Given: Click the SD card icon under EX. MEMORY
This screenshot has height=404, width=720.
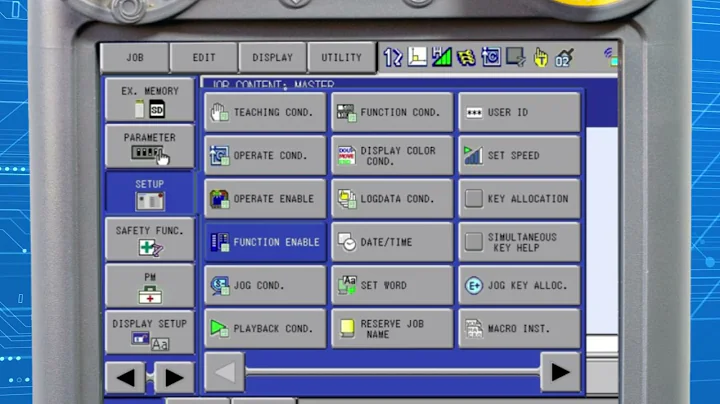Looking at the screenshot, I should coord(157,109).
